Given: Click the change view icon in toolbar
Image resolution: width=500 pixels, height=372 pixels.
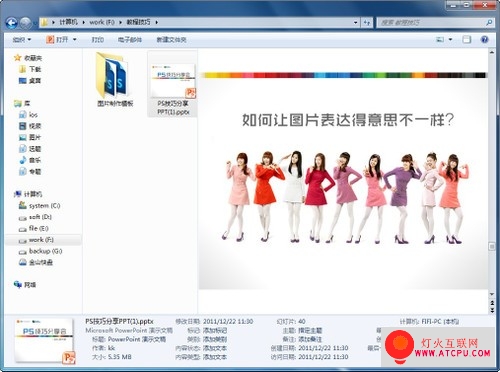Looking at the screenshot, I should (440, 40).
